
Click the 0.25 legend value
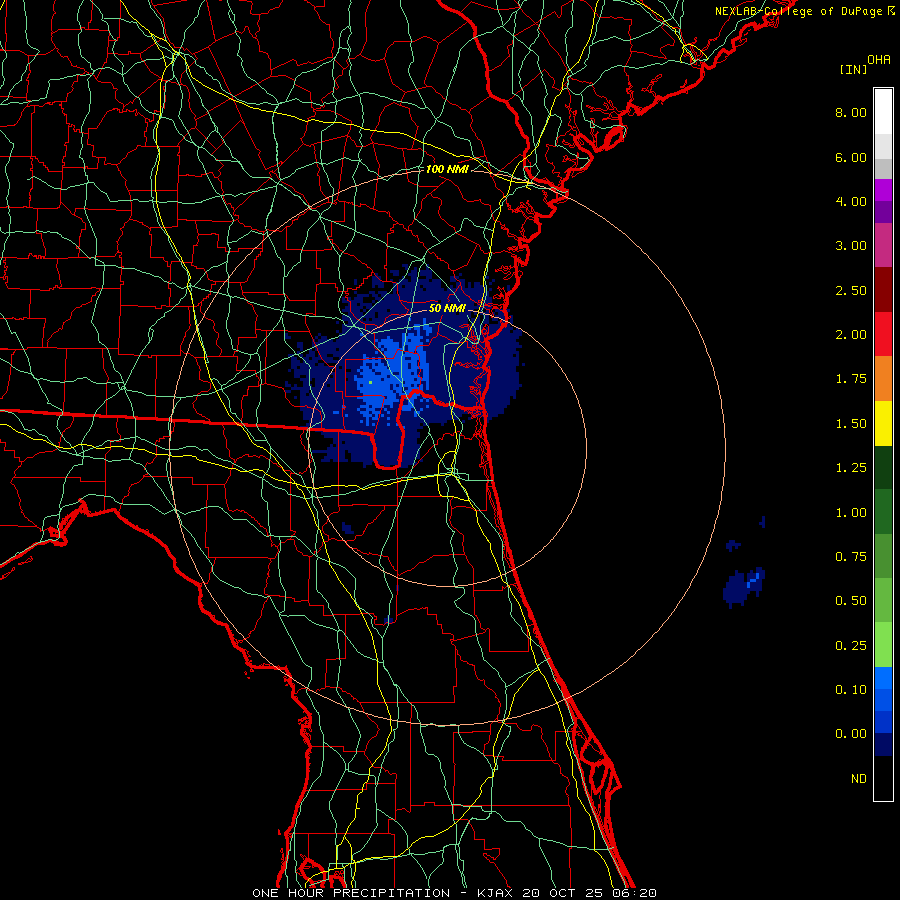coord(851,646)
